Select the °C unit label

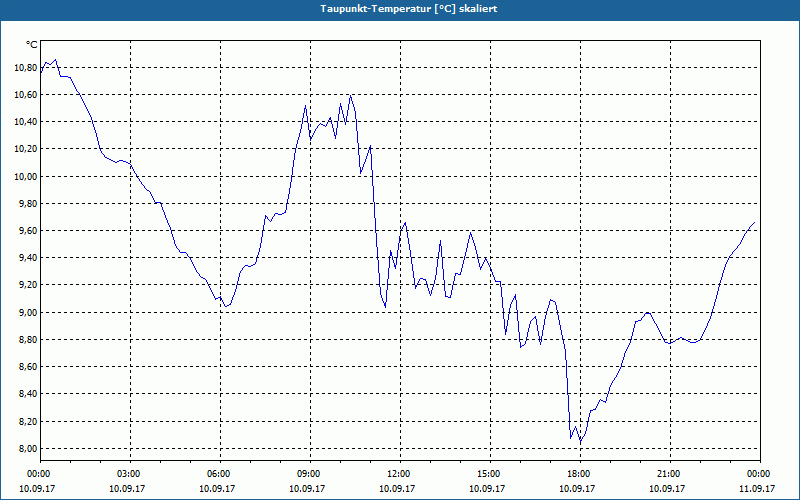click(31, 45)
